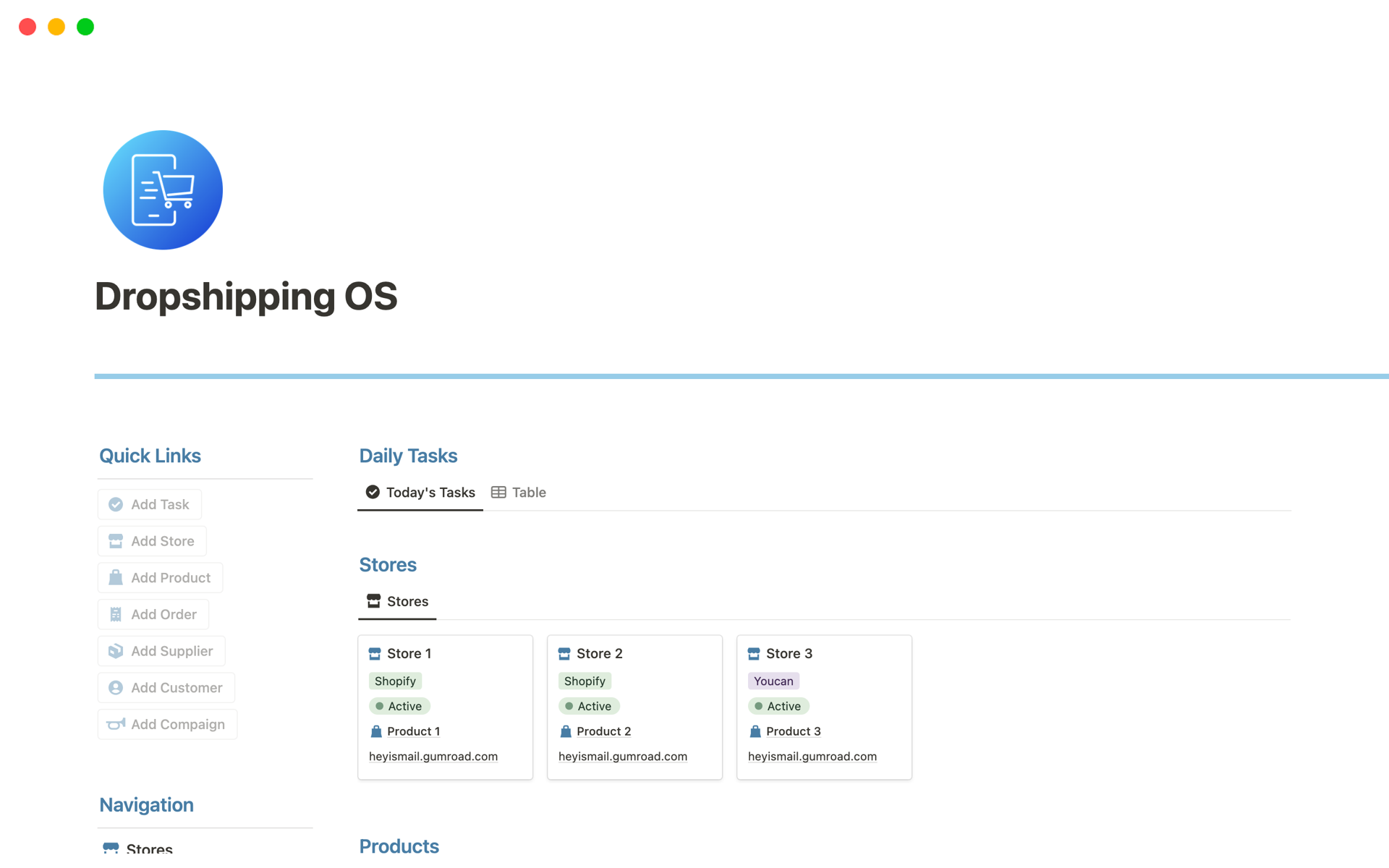The height and width of the screenshot is (868, 1389).
Task: Select the Stores view tab
Action: pyautogui.click(x=397, y=602)
